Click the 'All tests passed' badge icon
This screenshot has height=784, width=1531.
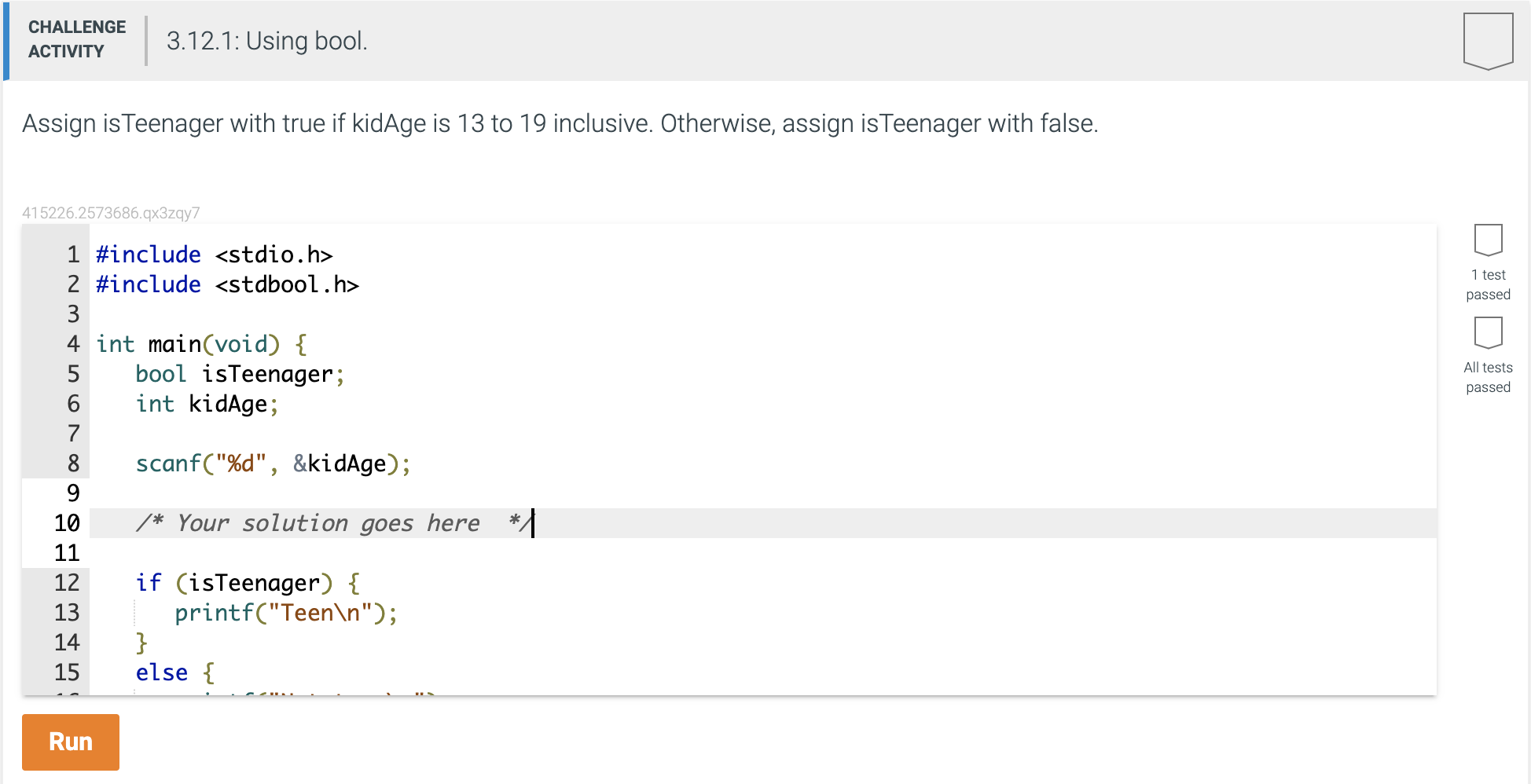click(x=1488, y=333)
